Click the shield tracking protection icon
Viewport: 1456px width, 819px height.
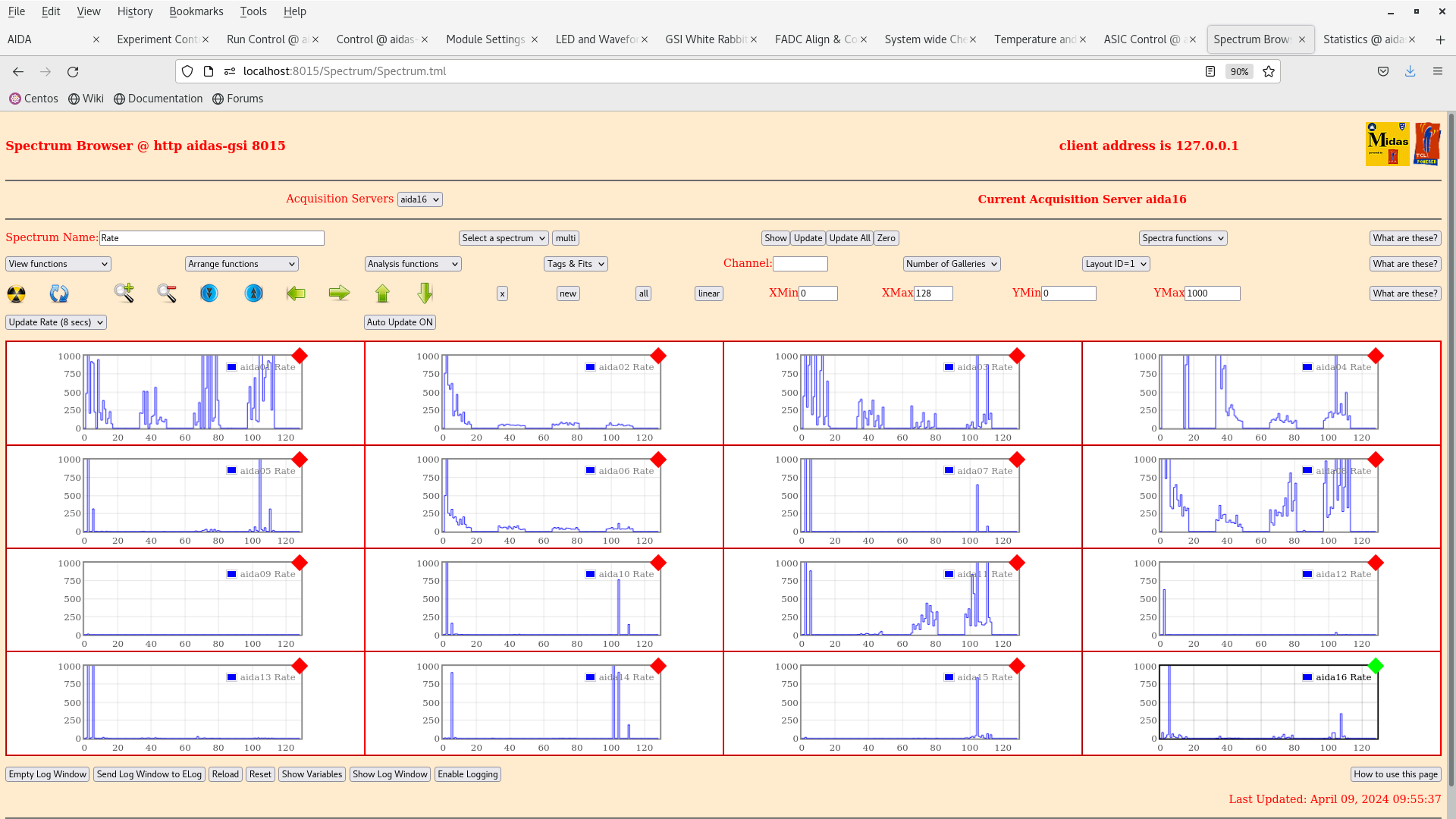tap(187, 71)
